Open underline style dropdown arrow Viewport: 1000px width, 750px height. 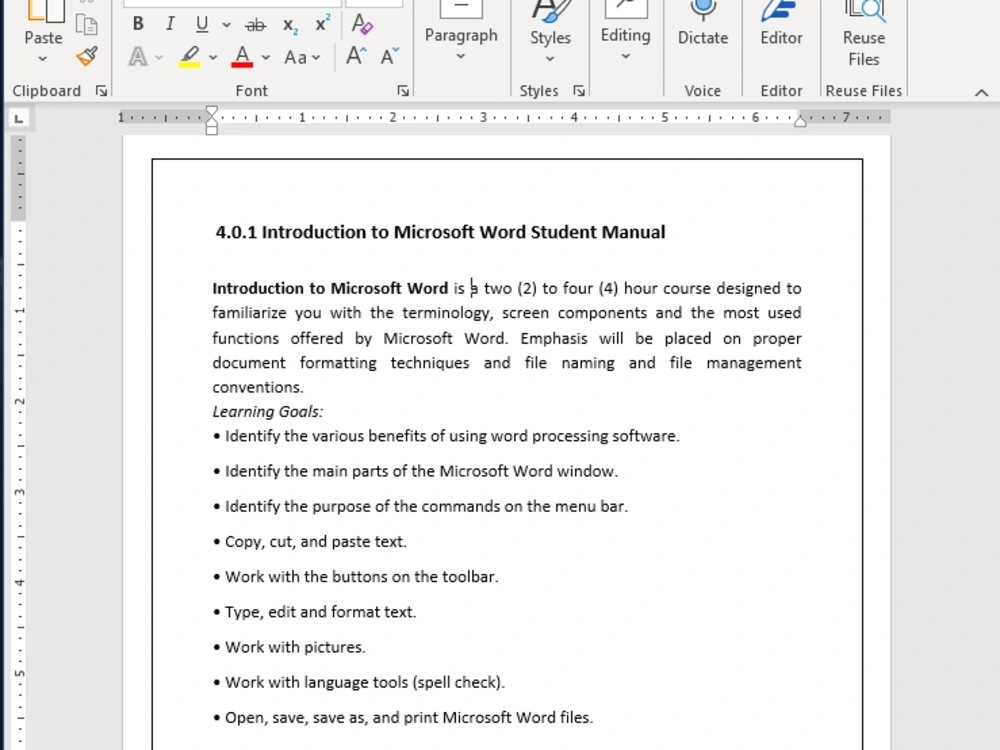pyautogui.click(x=226, y=25)
